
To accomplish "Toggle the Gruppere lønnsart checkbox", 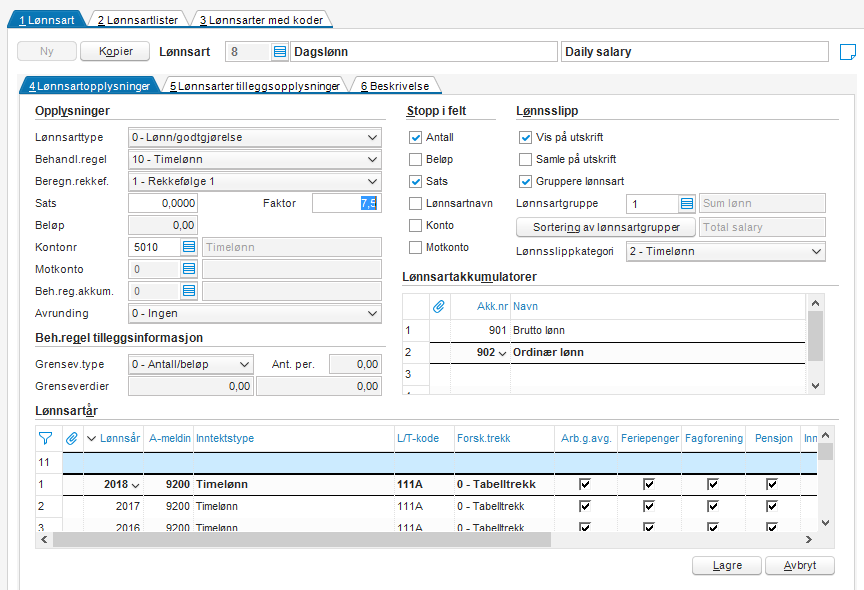I will pos(526,182).
